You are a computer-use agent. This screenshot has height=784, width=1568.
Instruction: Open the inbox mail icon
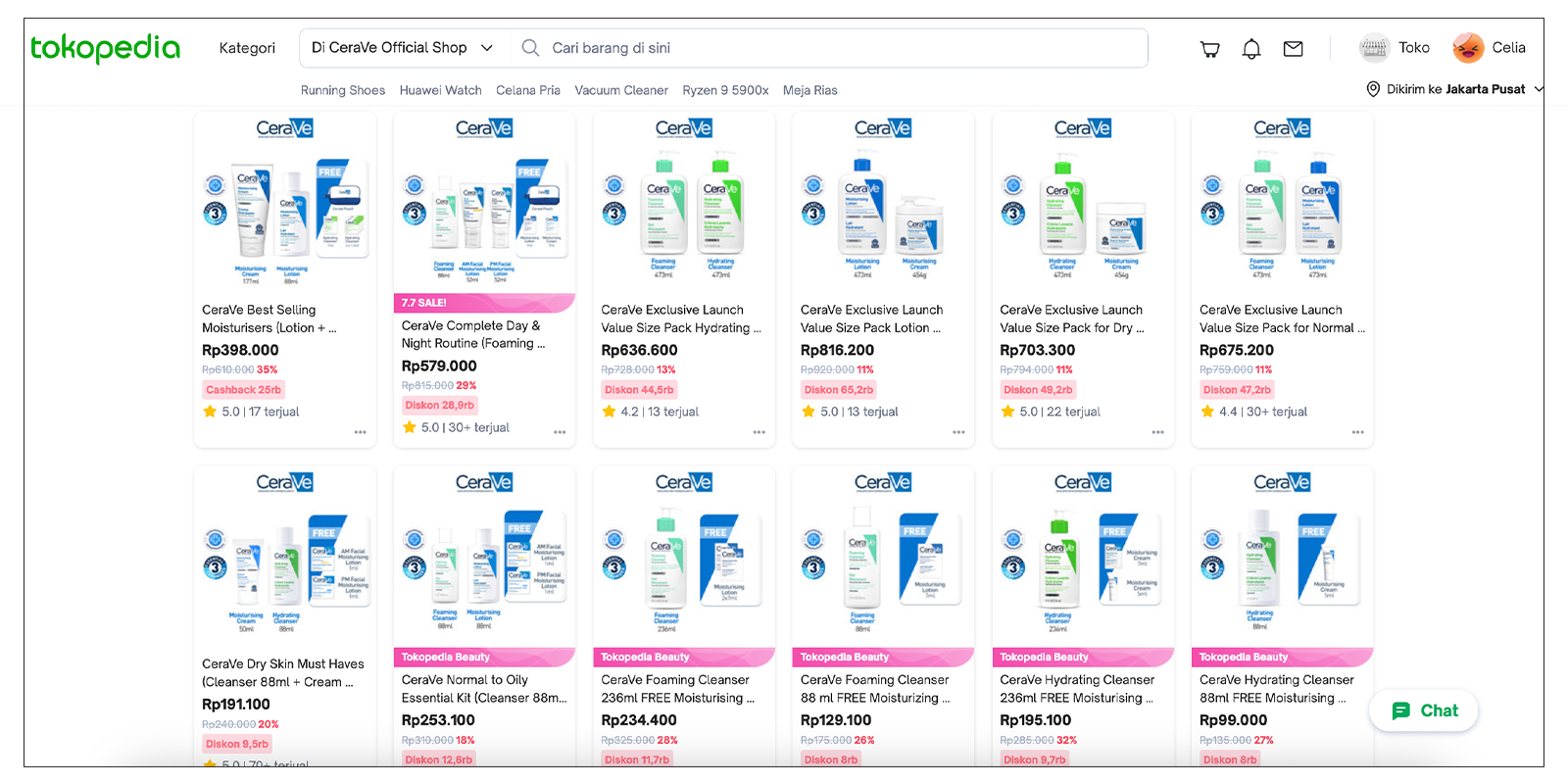(x=1293, y=47)
